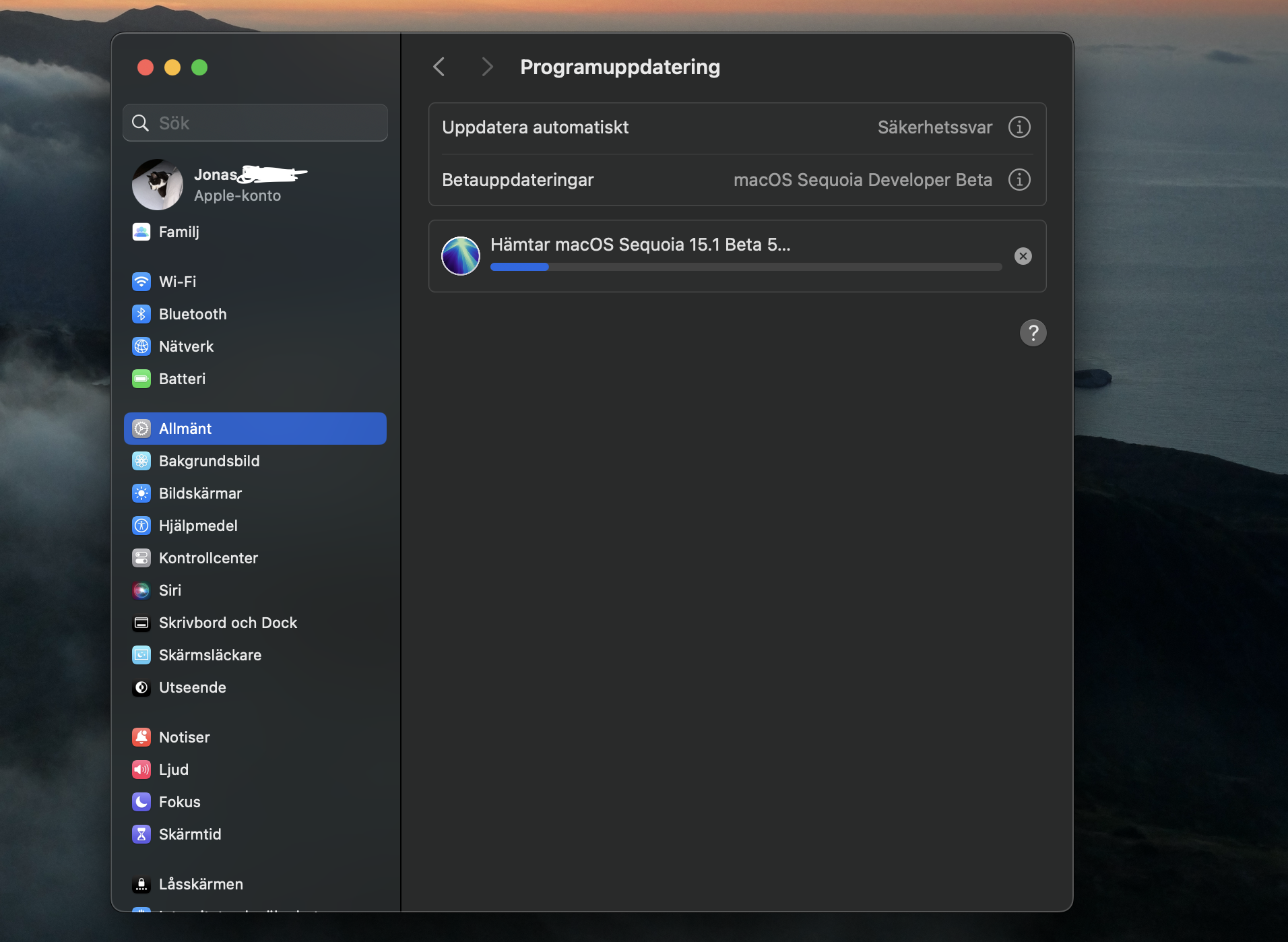
Task: Select the Nätverk globe icon
Action: (141, 346)
